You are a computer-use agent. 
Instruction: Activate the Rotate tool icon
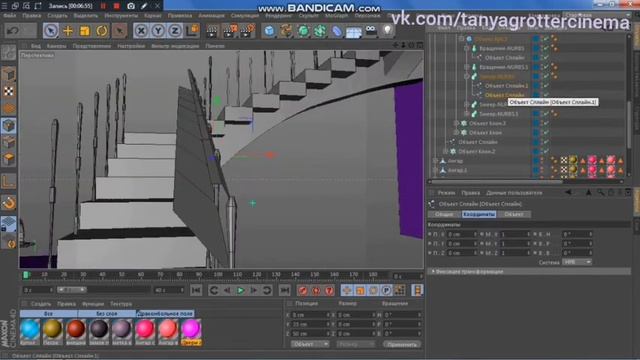(x=102, y=31)
